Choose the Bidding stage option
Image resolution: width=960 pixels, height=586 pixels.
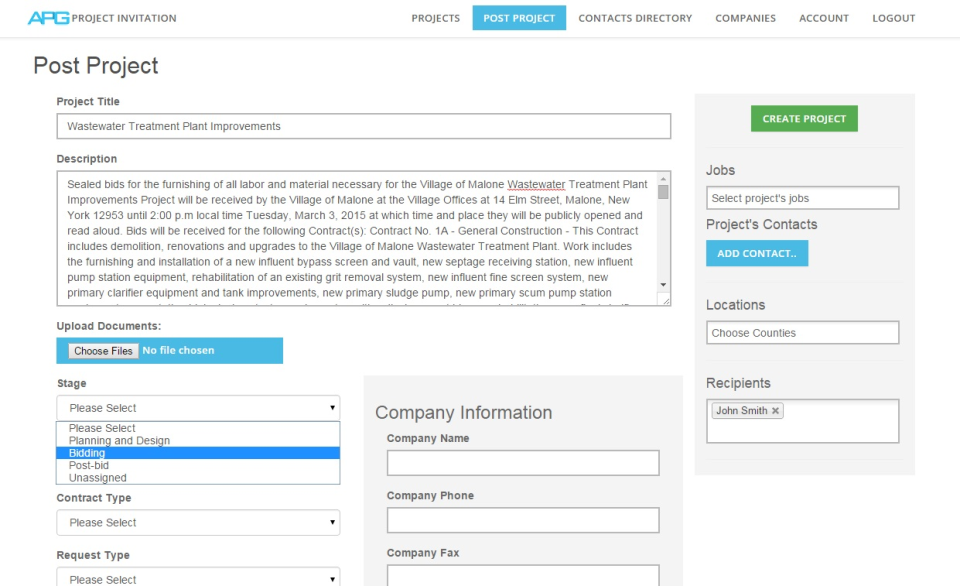coord(198,453)
